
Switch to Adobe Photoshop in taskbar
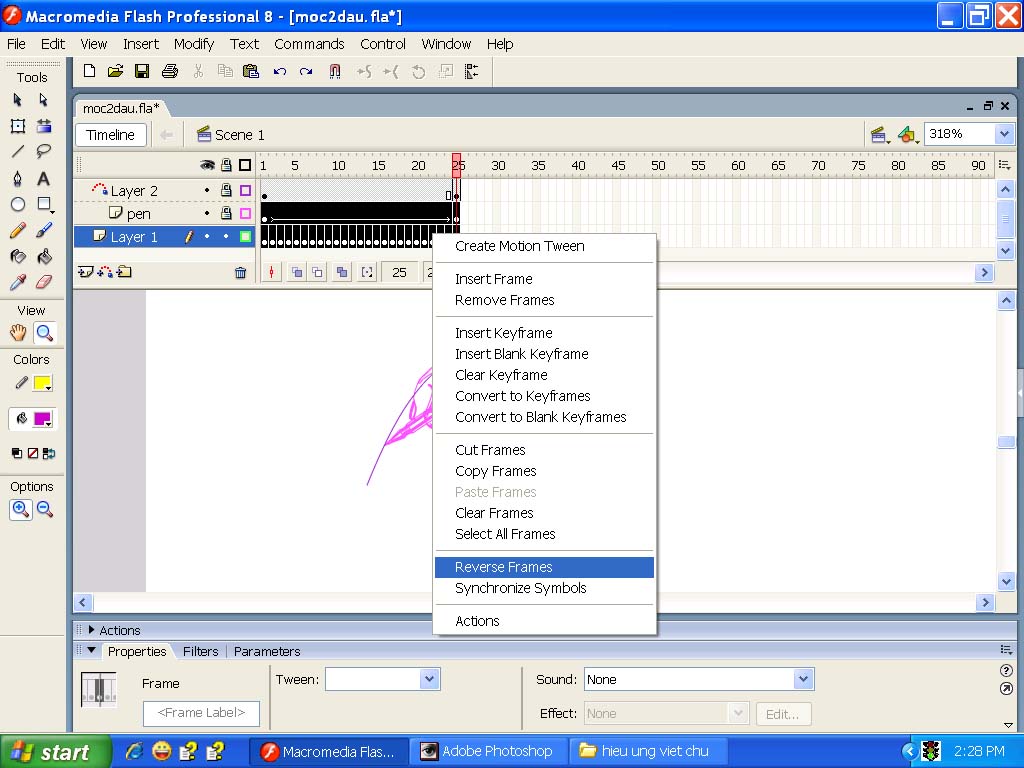(x=489, y=752)
